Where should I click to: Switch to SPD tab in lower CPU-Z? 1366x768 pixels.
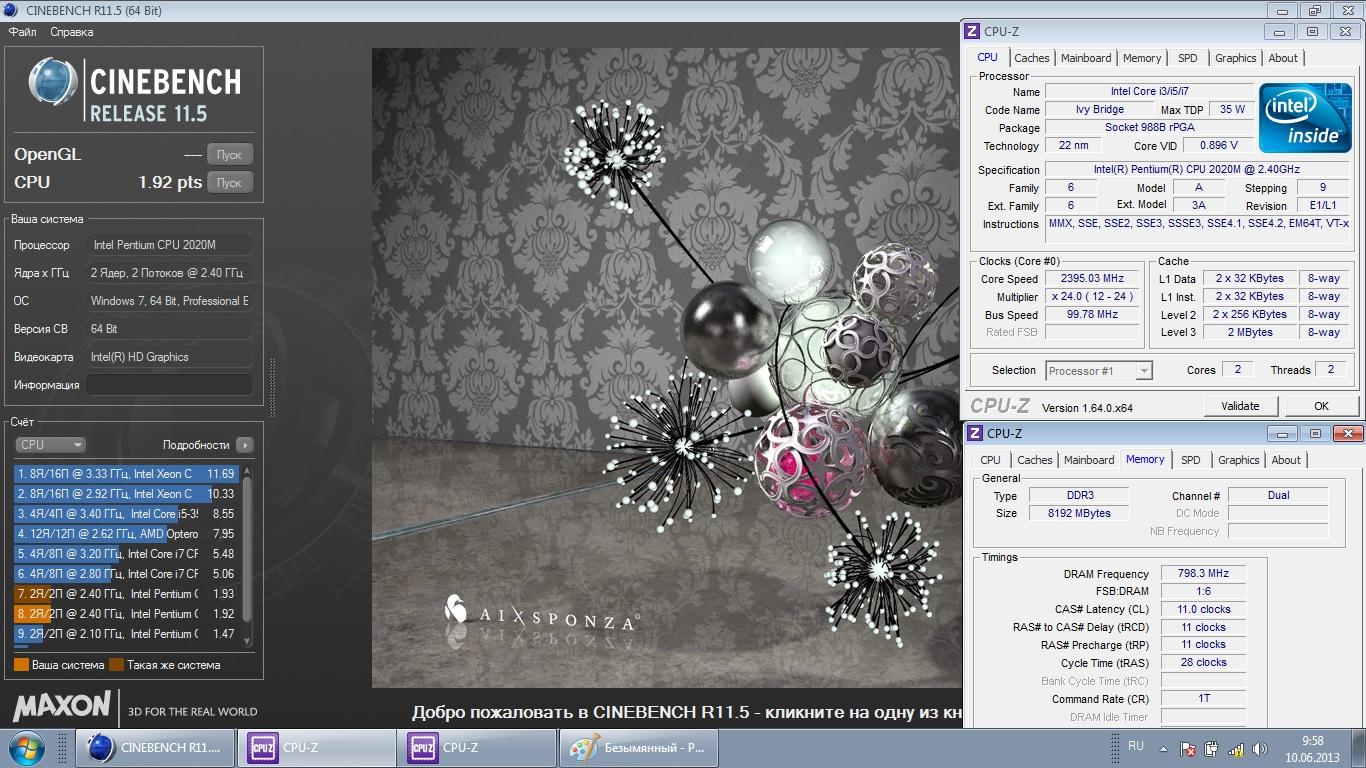pos(1190,460)
